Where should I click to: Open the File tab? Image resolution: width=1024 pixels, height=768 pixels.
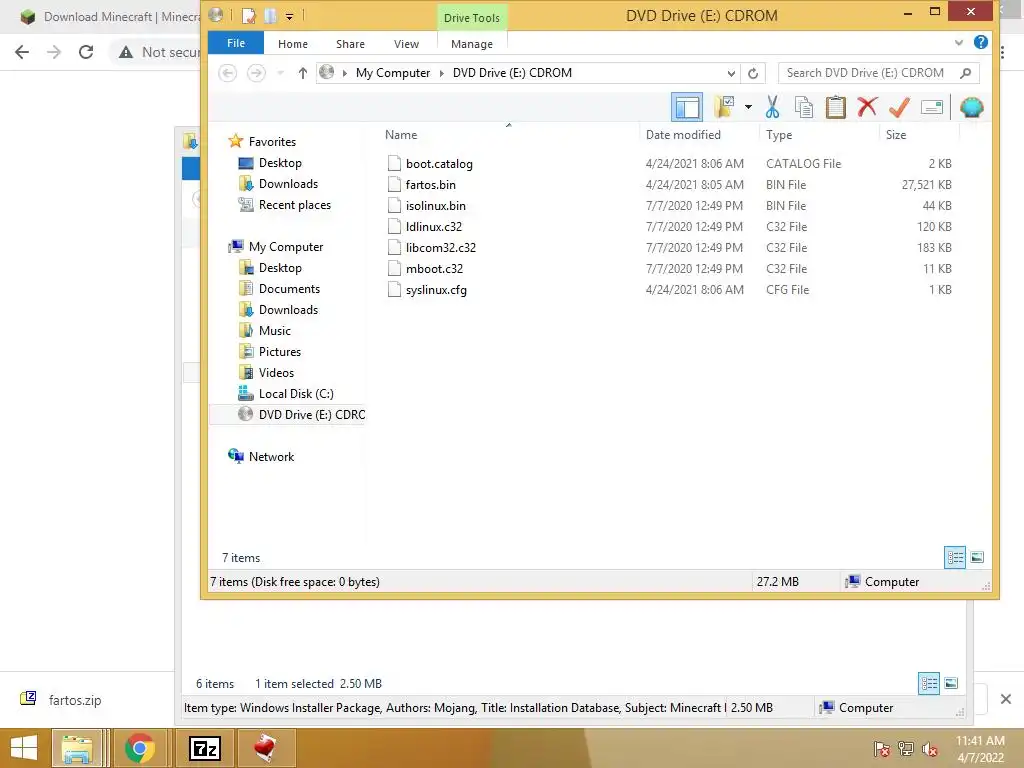point(236,43)
